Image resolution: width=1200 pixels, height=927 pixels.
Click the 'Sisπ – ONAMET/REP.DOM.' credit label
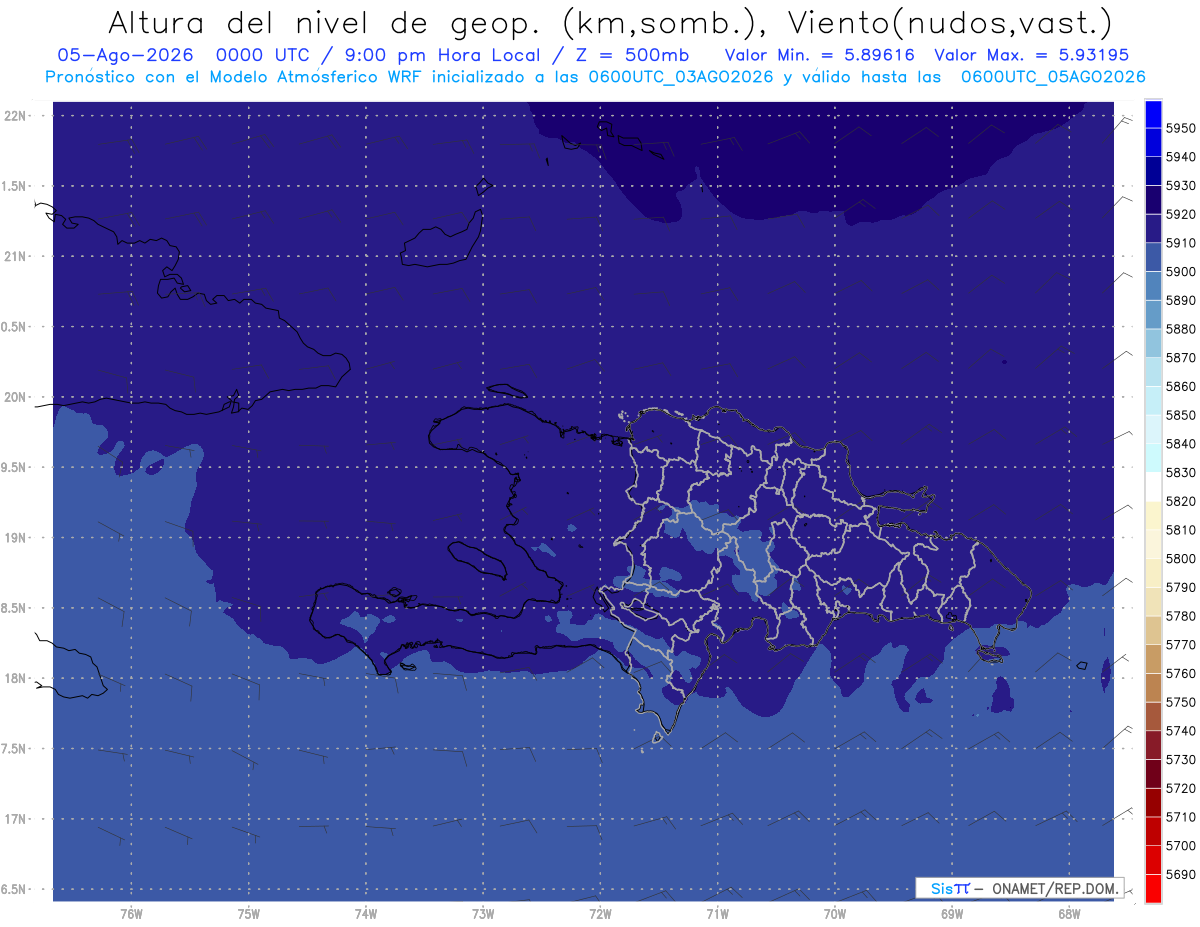click(1019, 888)
